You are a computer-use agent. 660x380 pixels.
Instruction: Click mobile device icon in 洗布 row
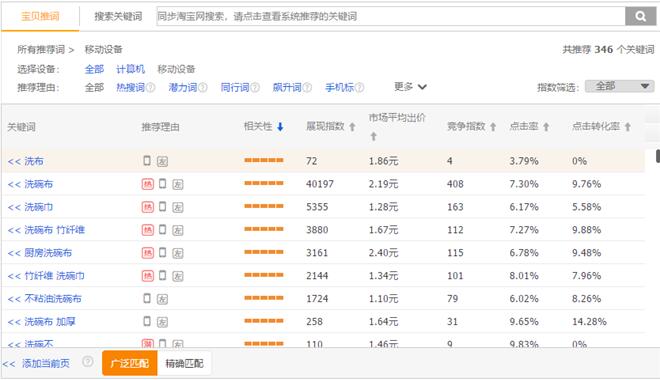[x=147, y=160]
